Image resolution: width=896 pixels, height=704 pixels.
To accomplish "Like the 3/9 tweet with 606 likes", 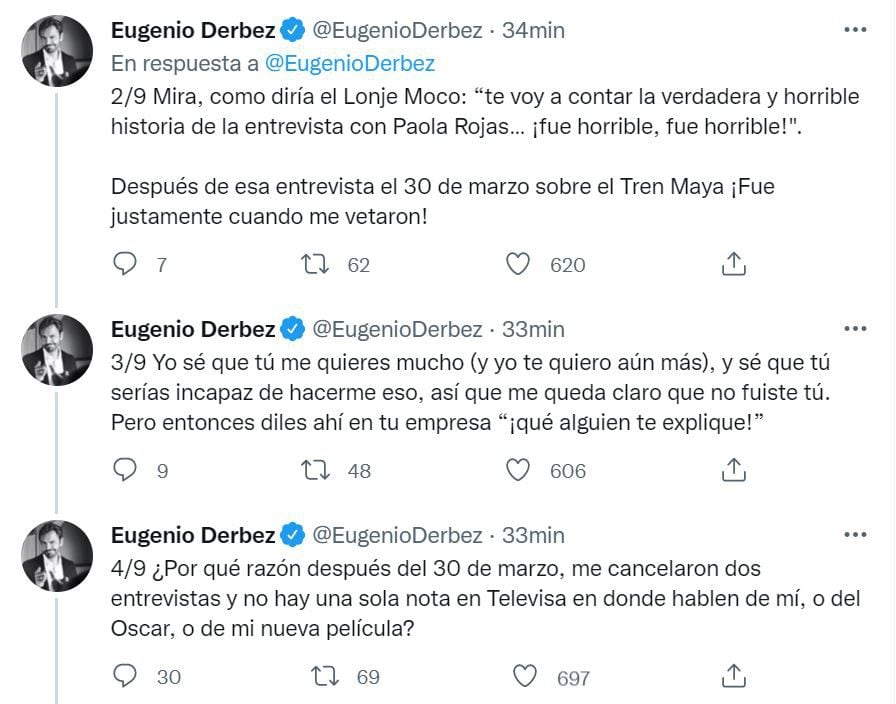I will pos(518,470).
